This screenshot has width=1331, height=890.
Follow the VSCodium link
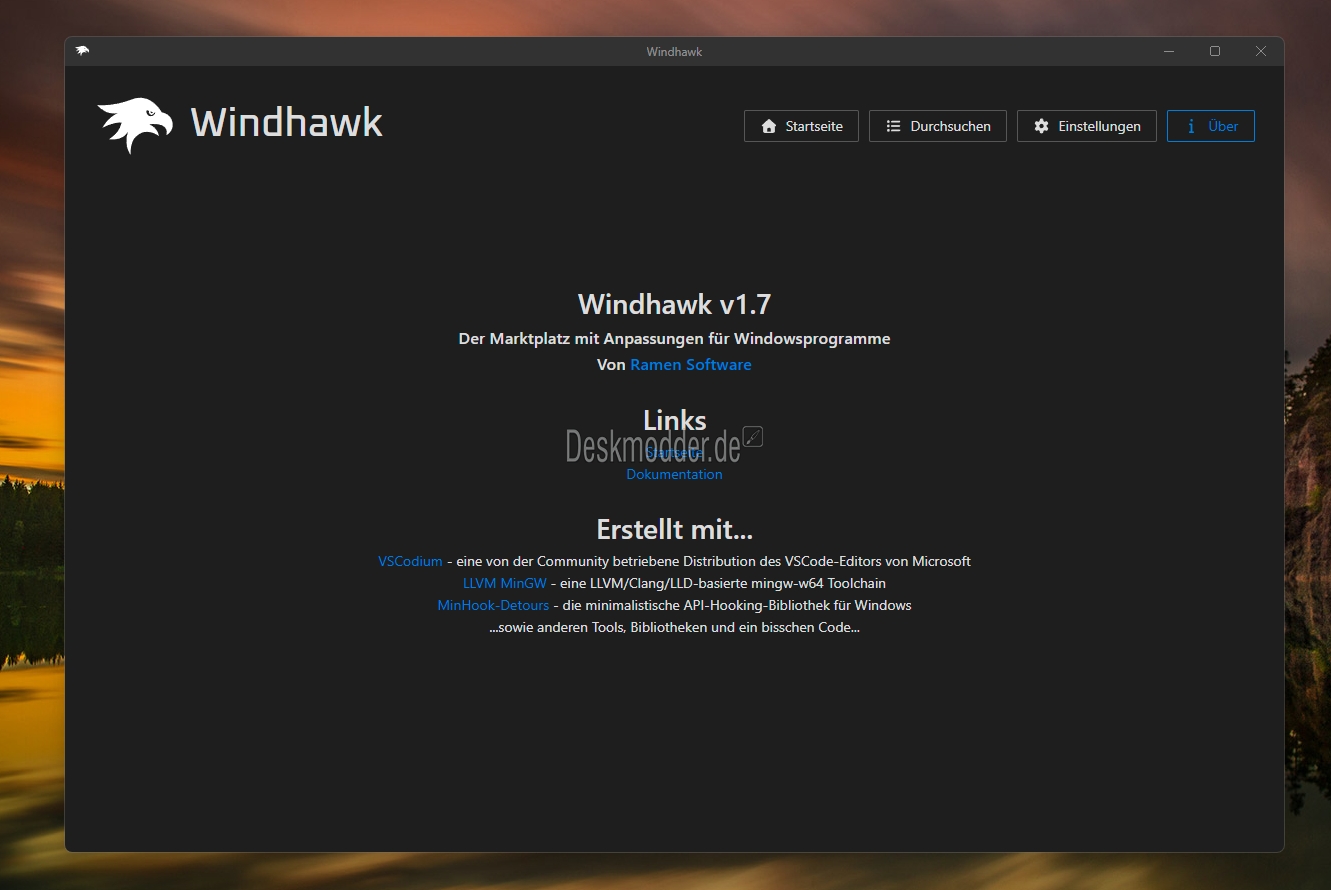tap(410, 561)
